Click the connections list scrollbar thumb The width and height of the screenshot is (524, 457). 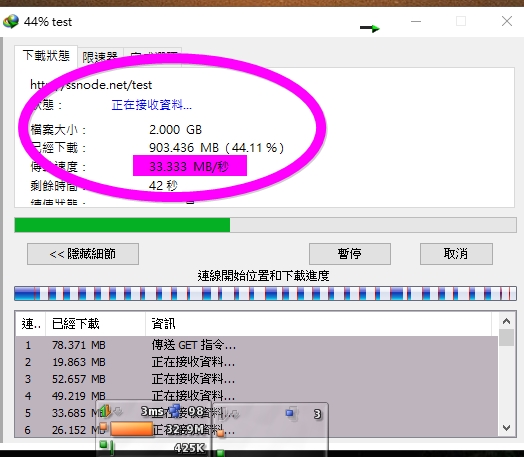point(506,337)
